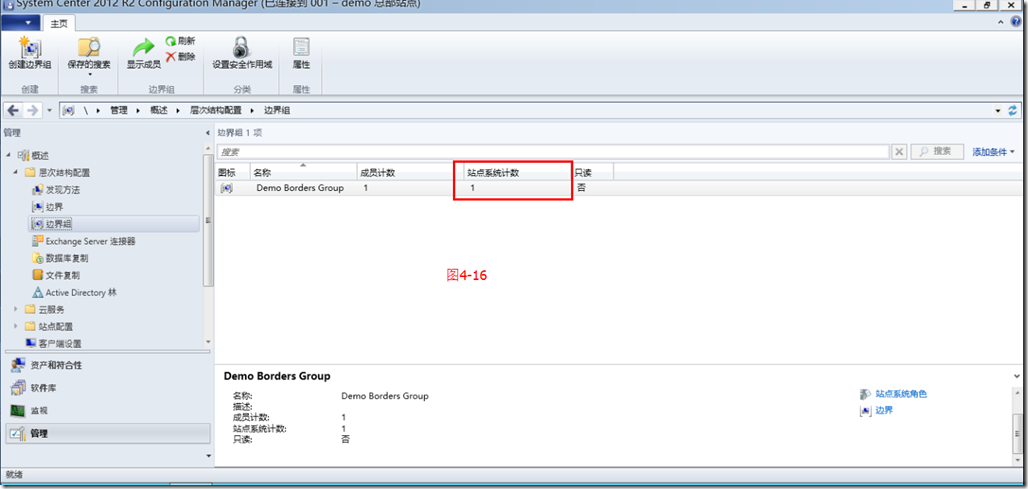Open the blue application menu button
The height and width of the screenshot is (489, 1028).
coord(22,24)
